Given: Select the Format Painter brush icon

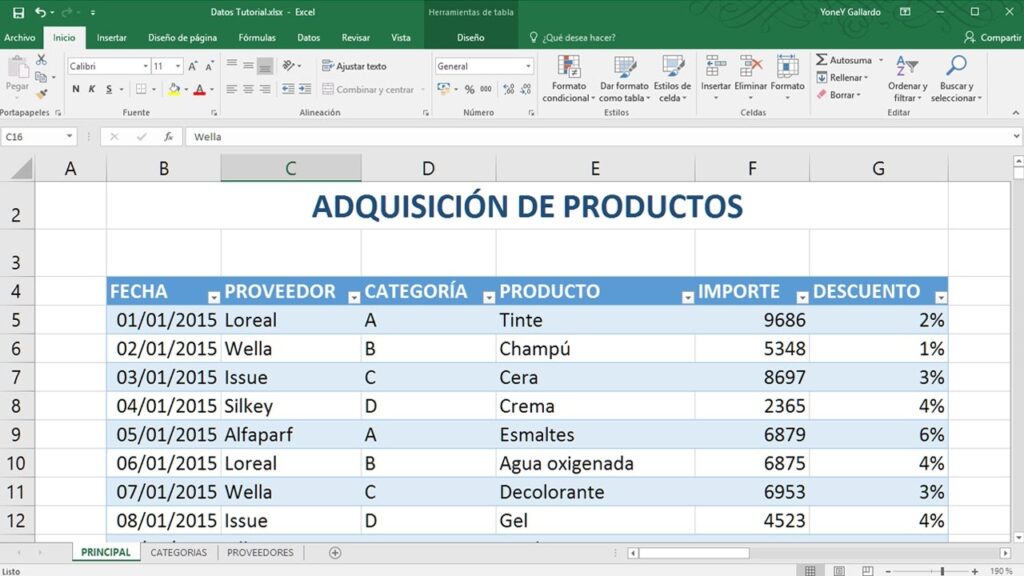Looking at the screenshot, I should [x=41, y=93].
